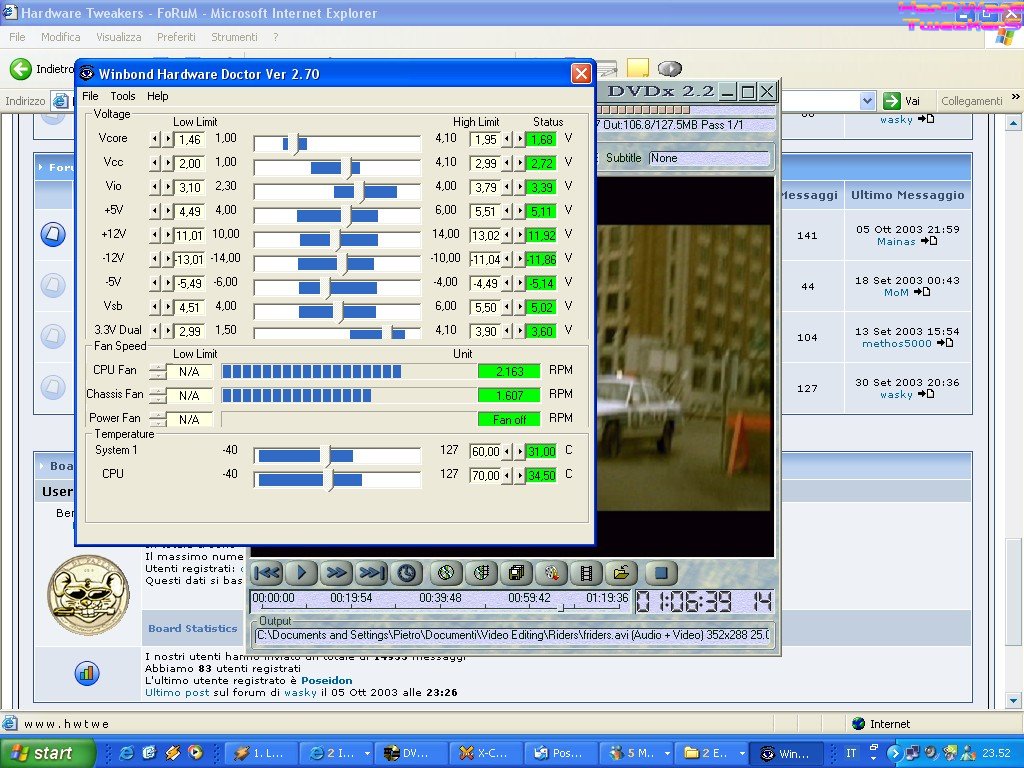
Task: Click the DVDx timeline position marker
Action: pyautogui.click(x=560, y=608)
